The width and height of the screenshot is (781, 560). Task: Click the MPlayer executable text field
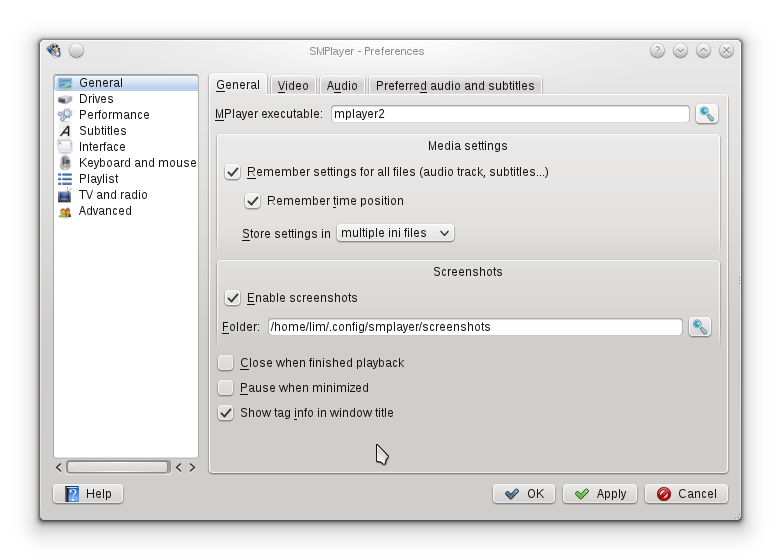510,114
